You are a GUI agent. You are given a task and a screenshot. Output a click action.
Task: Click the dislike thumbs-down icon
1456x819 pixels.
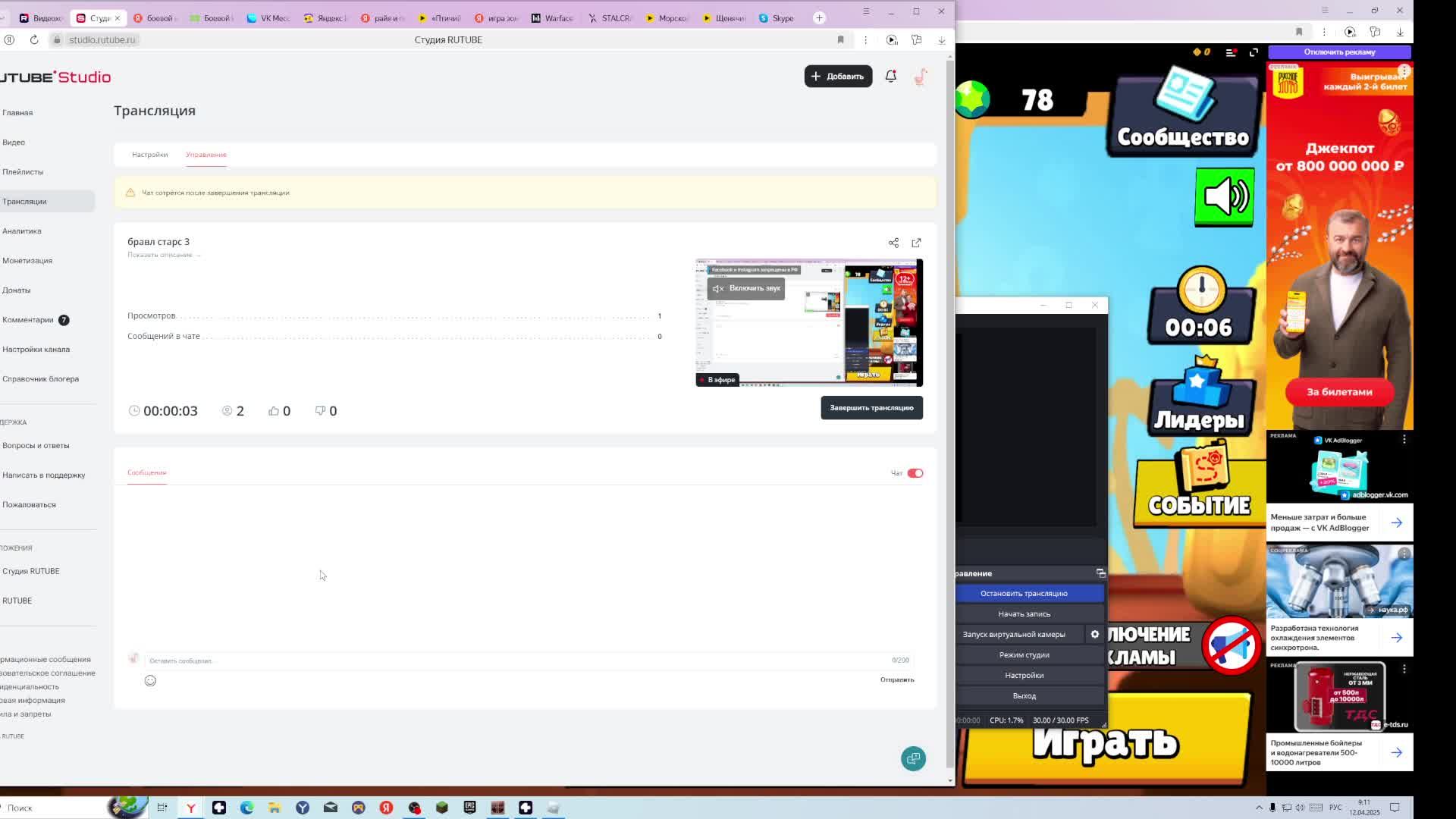coord(320,410)
